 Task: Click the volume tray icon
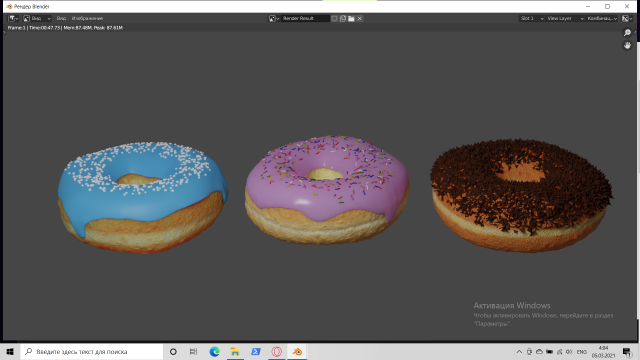click(x=569, y=351)
